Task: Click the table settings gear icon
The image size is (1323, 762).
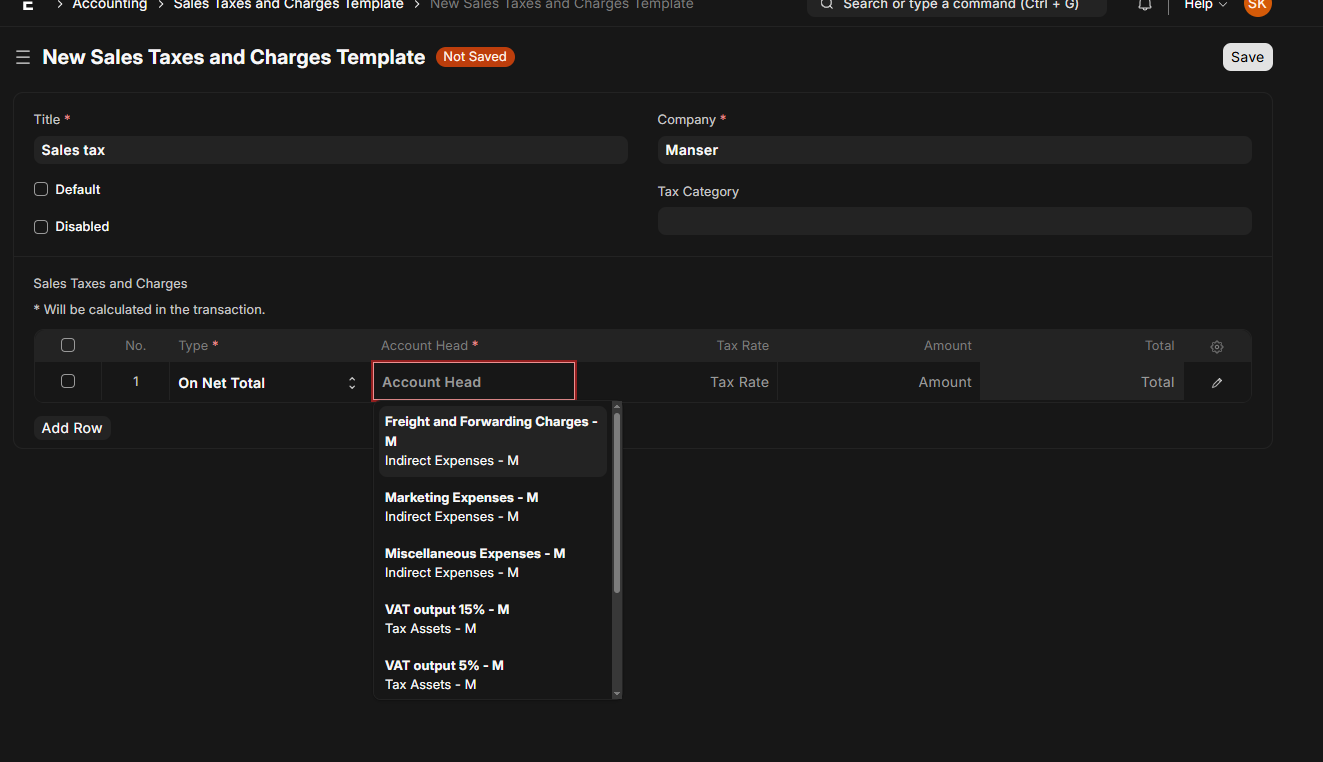Action: (x=1217, y=346)
